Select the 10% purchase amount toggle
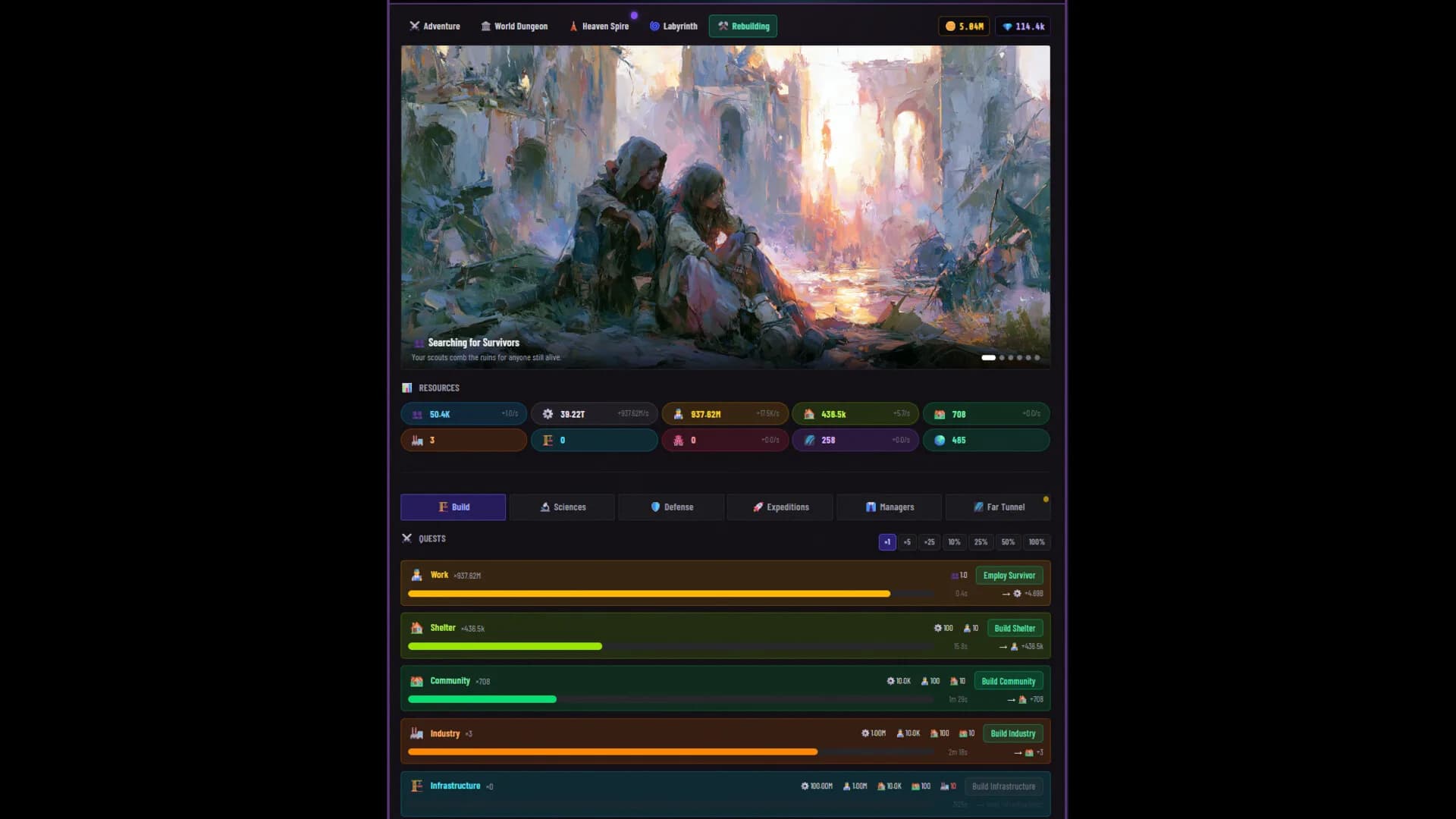Screen dimensions: 1456x819 pos(954,542)
